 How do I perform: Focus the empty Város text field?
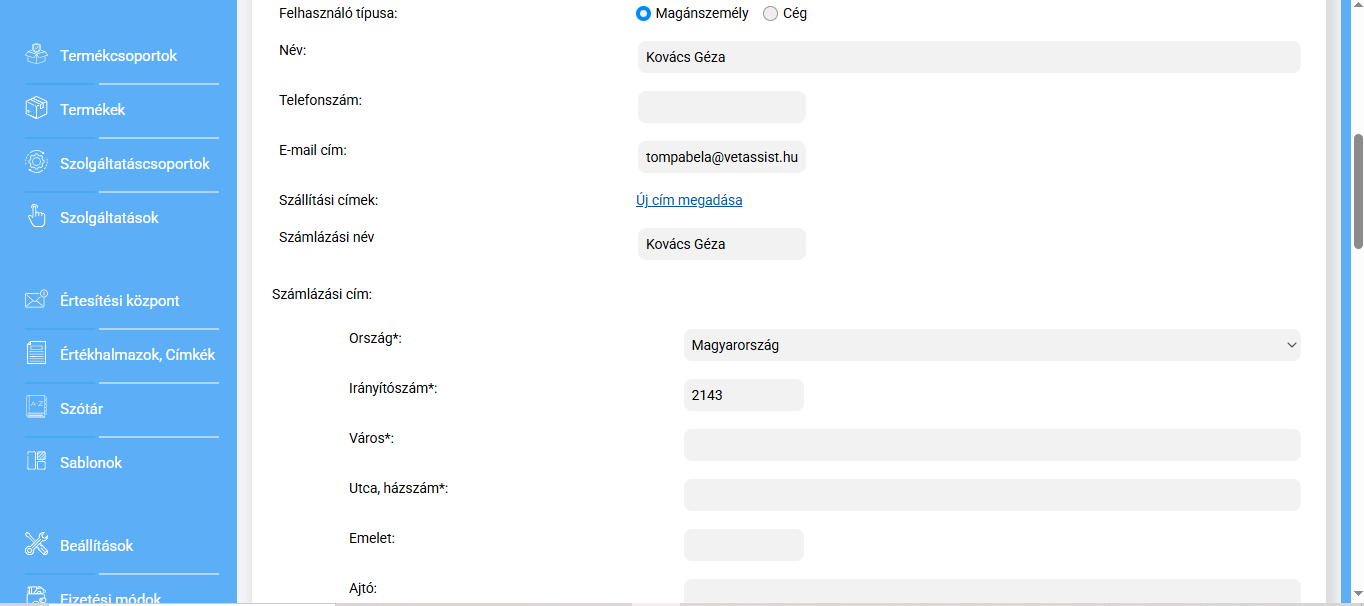coord(992,445)
